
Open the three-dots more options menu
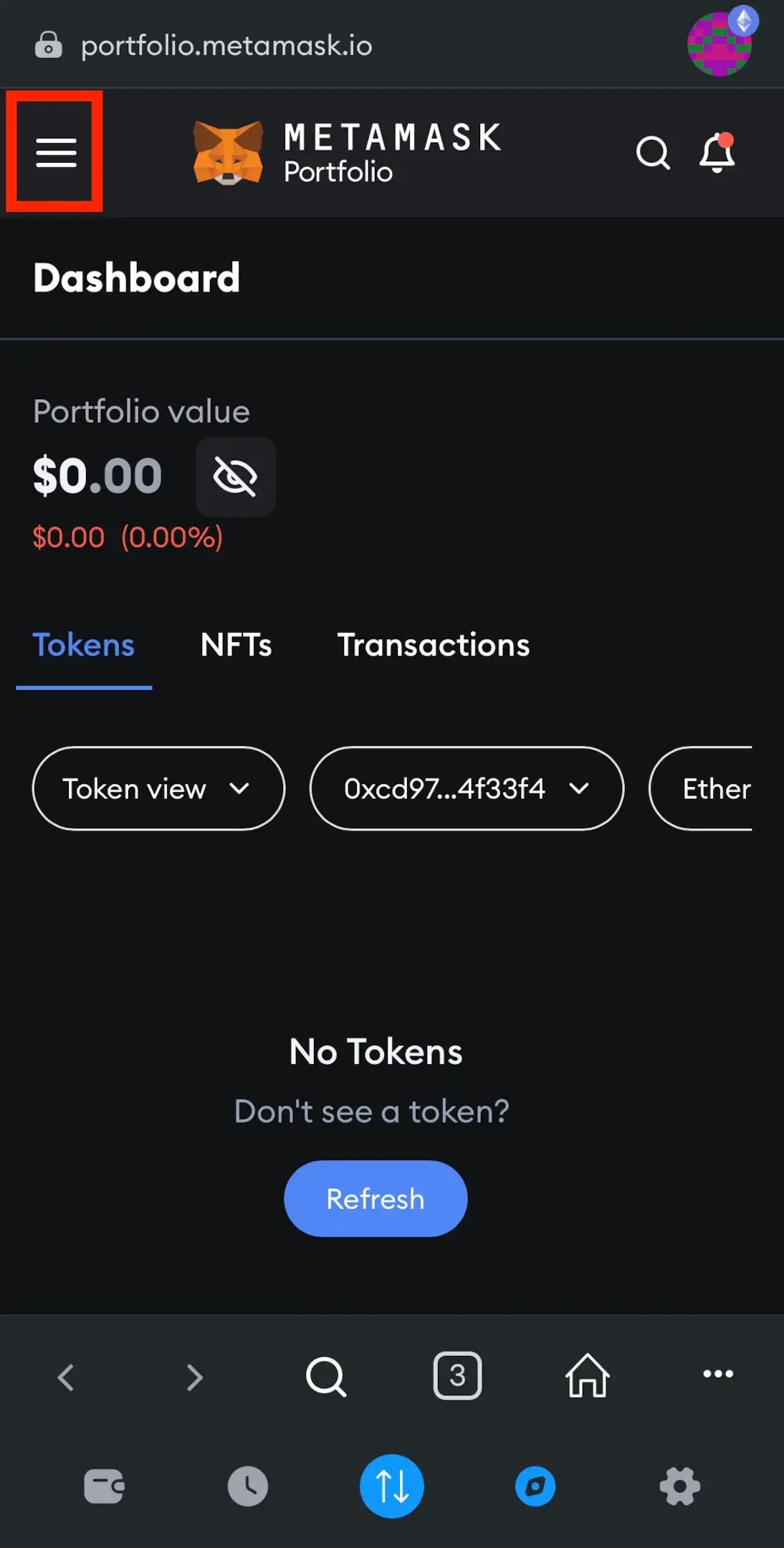(x=717, y=1374)
